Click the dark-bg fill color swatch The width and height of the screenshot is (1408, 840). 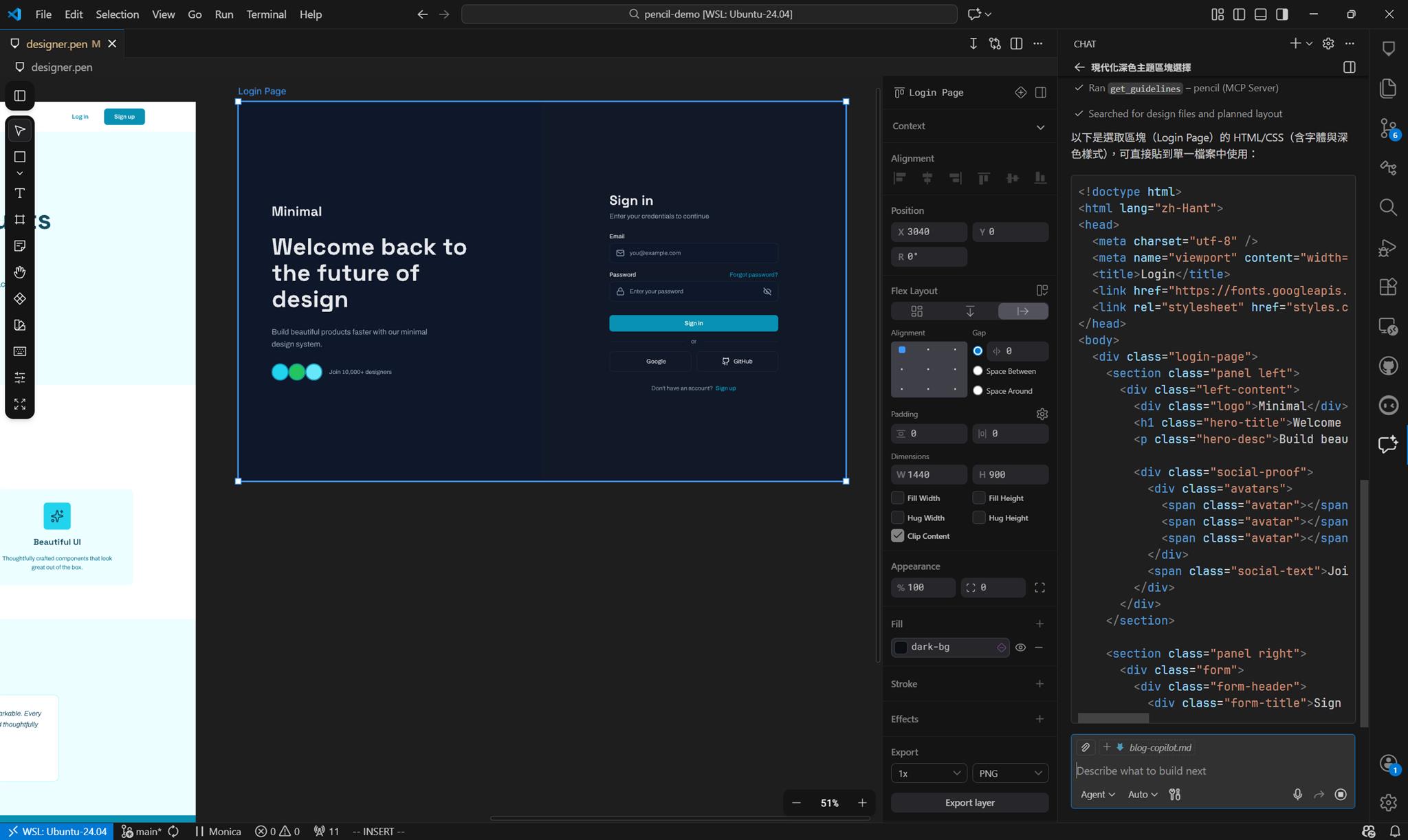pyautogui.click(x=901, y=647)
